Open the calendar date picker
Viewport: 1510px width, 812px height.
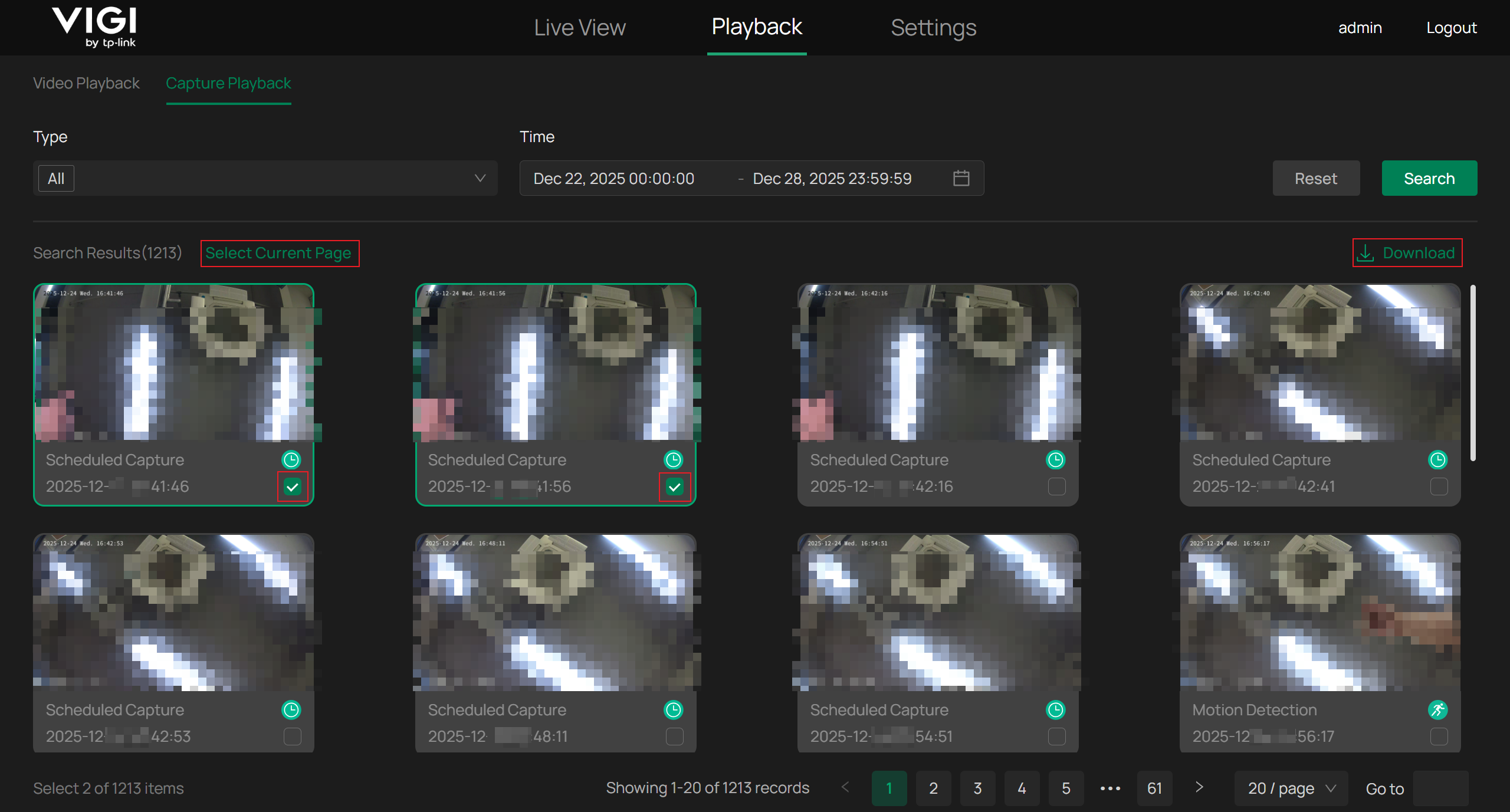[x=960, y=178]
